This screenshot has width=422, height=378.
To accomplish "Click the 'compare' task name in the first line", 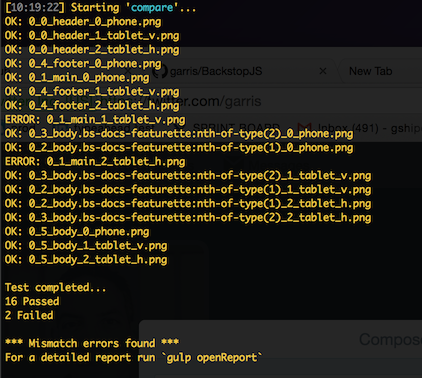I will [152, 7].
